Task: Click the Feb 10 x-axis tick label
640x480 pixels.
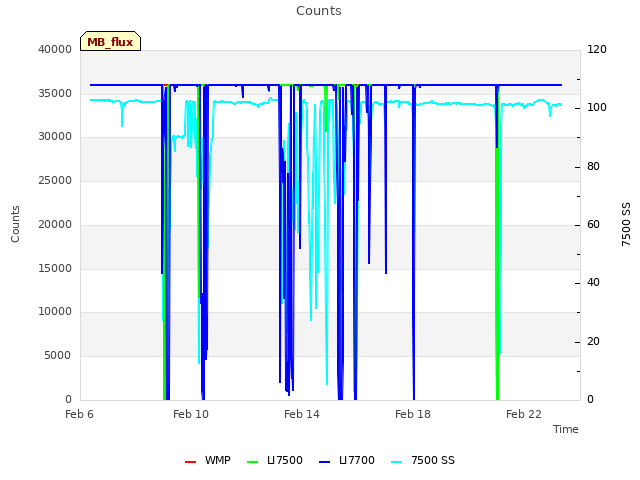Action: point(191,414)
